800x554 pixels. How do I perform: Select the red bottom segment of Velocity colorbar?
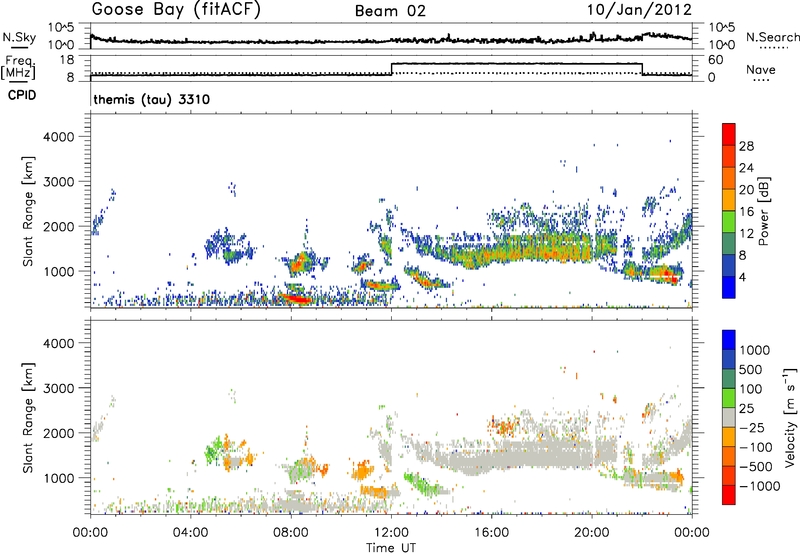729,495
